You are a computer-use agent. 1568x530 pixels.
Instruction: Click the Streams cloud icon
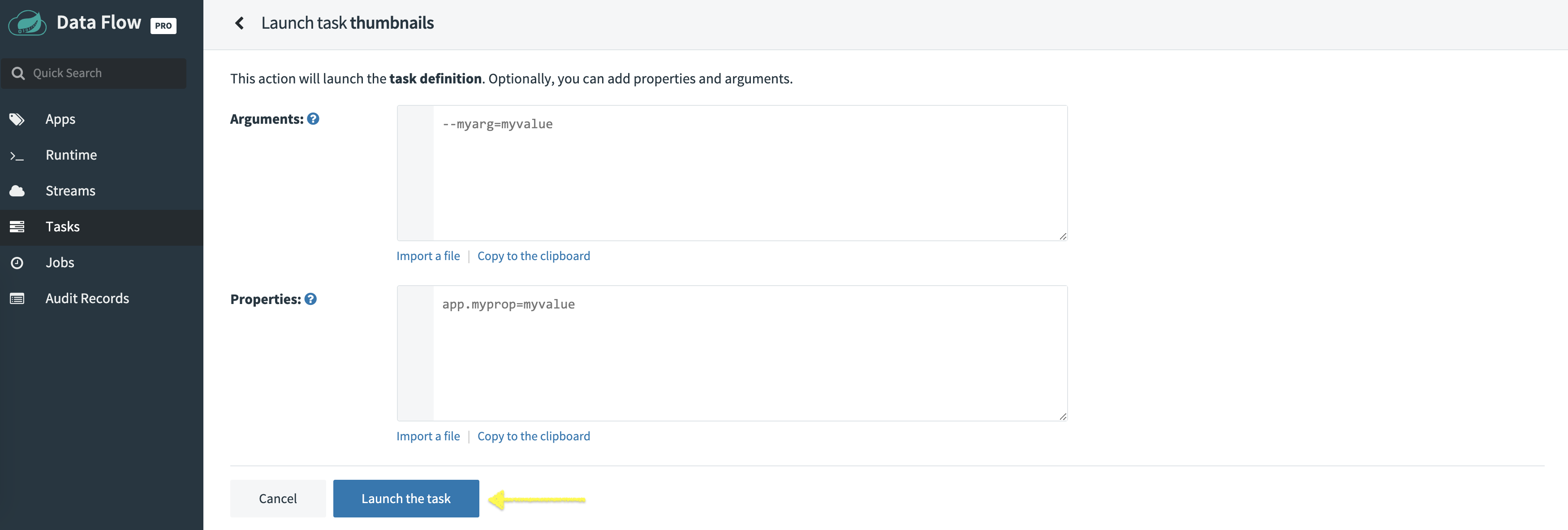click(x=17, y=191)
